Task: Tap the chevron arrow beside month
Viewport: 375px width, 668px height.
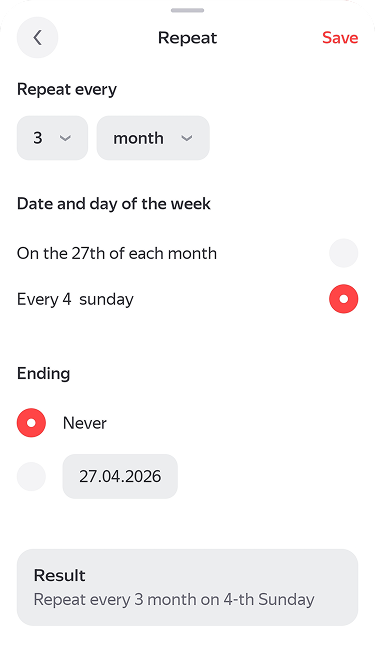Action: [x=187, y=138]
